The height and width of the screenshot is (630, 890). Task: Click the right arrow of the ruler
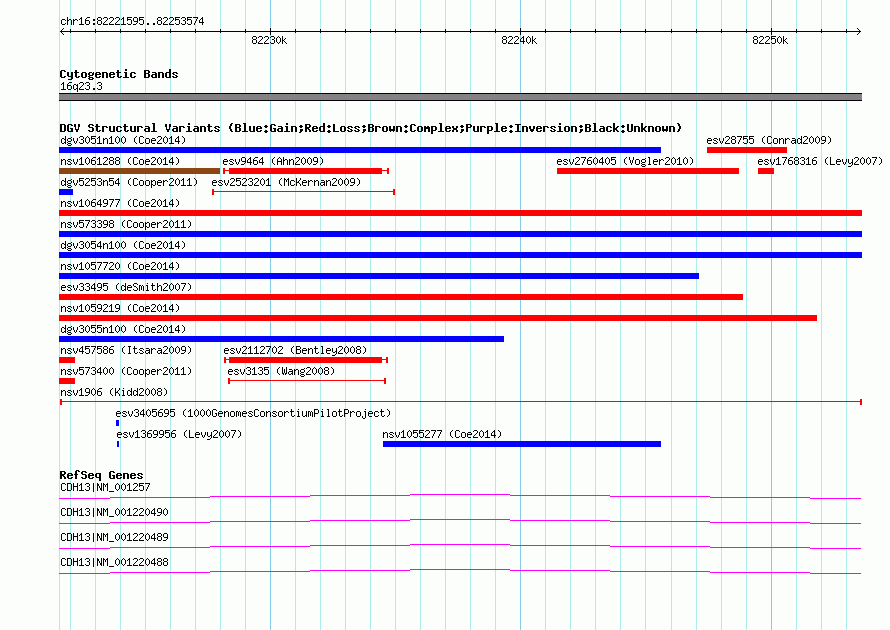pyautogui.click(x=859, y=32)
